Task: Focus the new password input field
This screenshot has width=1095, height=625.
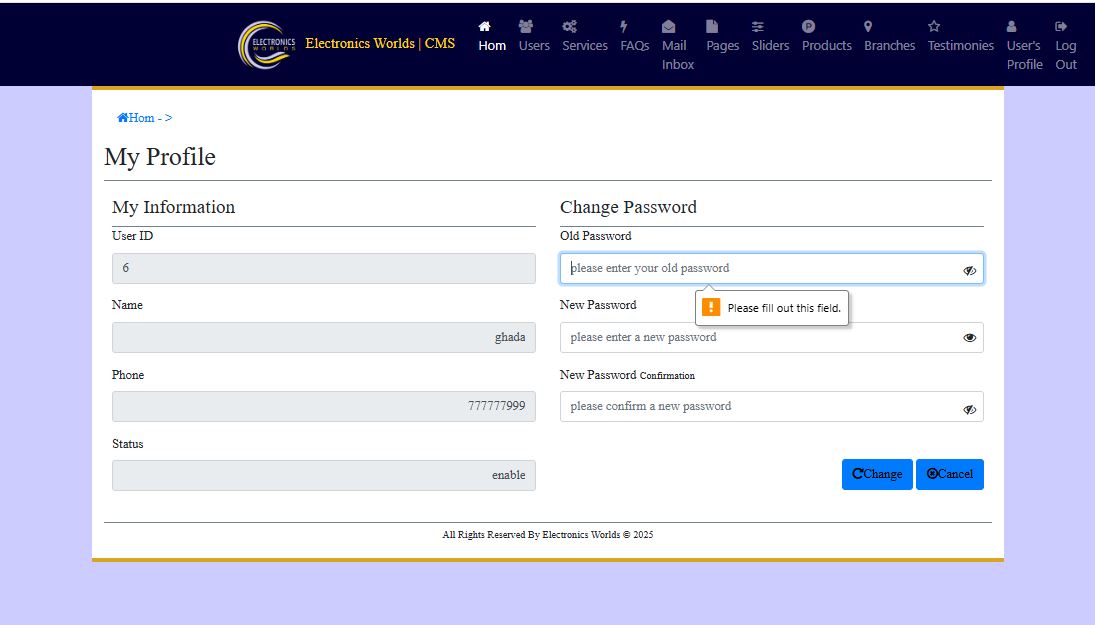Action: click(x=772, y=337)
